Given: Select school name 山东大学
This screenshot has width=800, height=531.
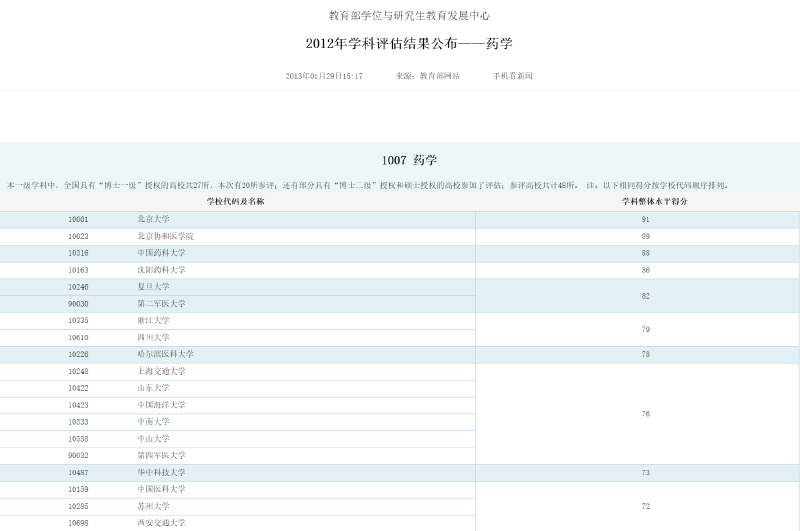Looking at the screenshot, I should pyautogui.click(x=153, y=388).
